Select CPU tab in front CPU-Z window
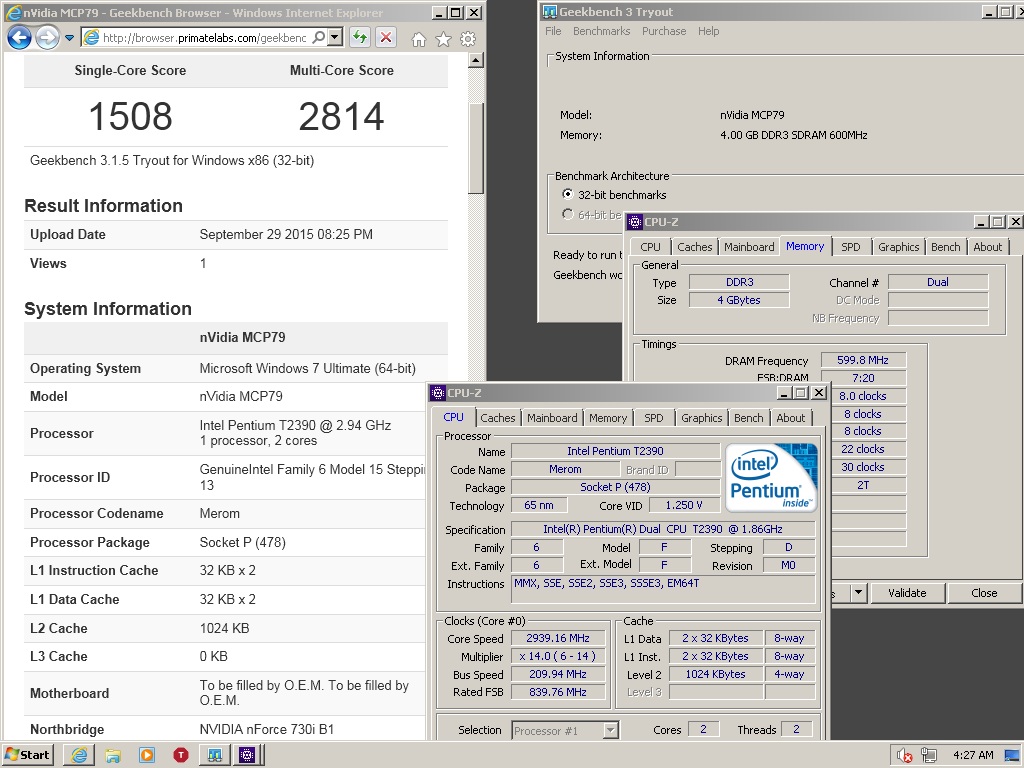1024x768 pixels. point(453,417)
